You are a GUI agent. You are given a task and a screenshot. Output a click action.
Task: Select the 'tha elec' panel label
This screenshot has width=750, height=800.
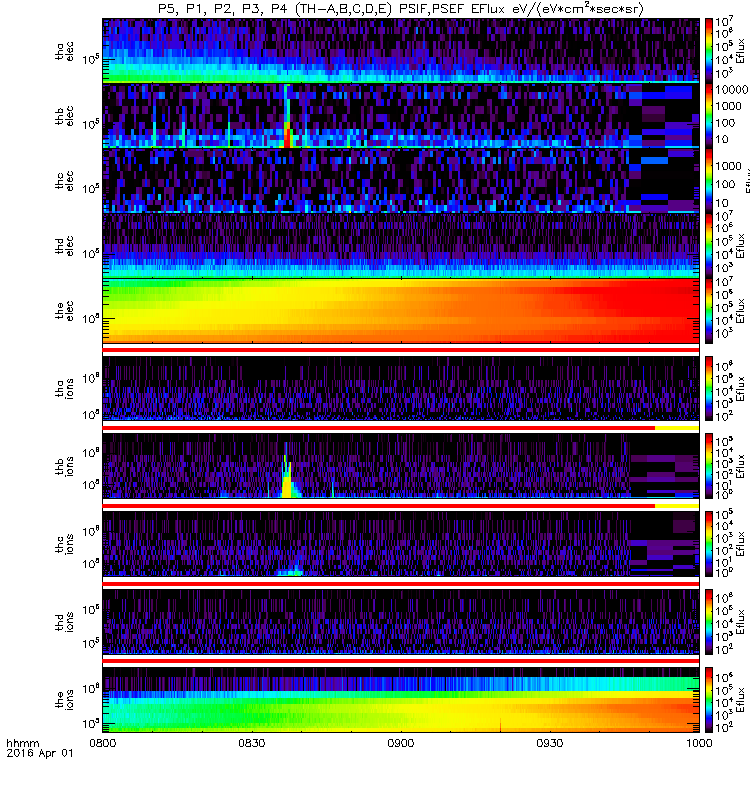64,51
